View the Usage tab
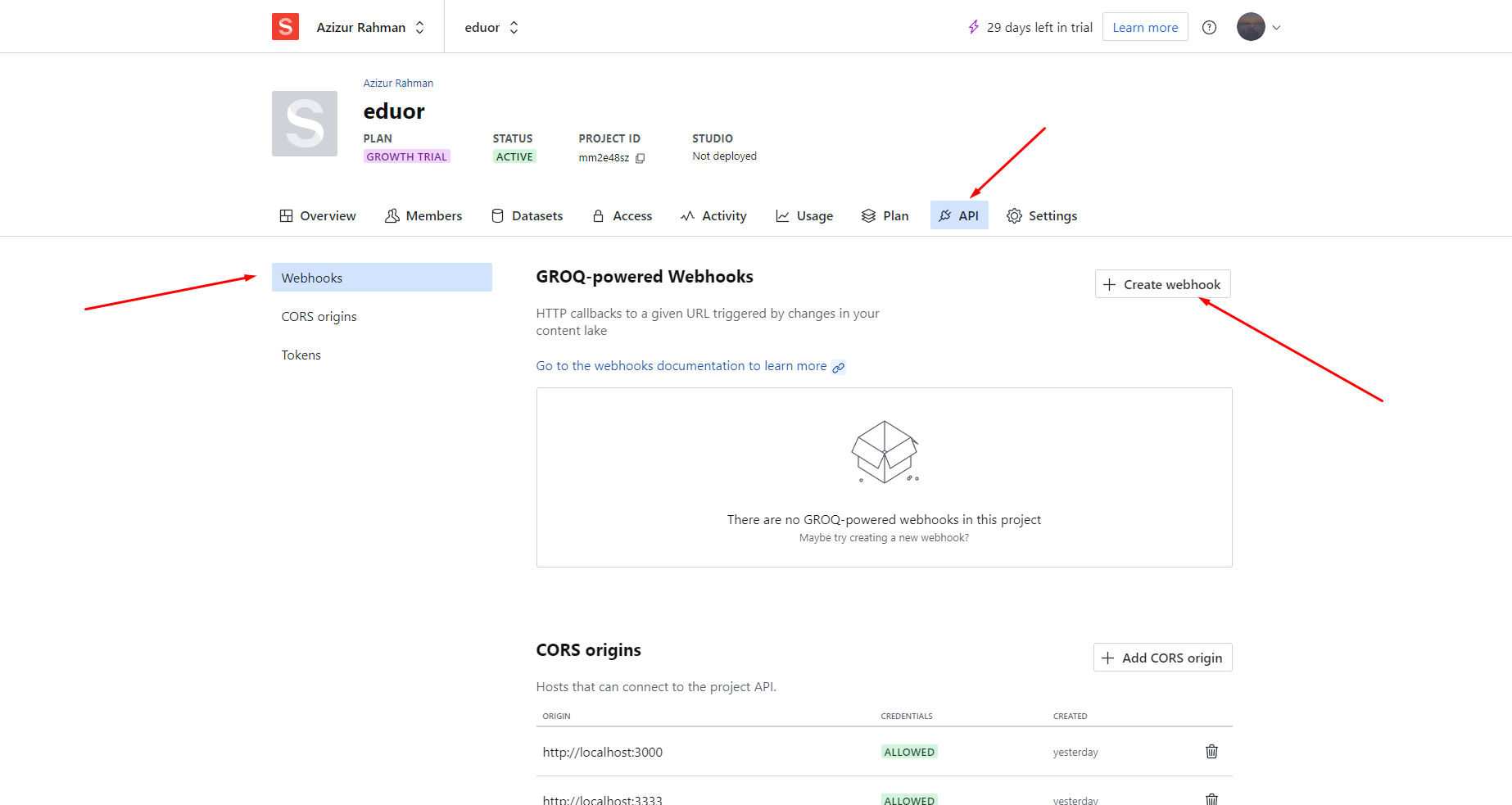The height and width of the screenshot is (805, 1512). point(804,215)
